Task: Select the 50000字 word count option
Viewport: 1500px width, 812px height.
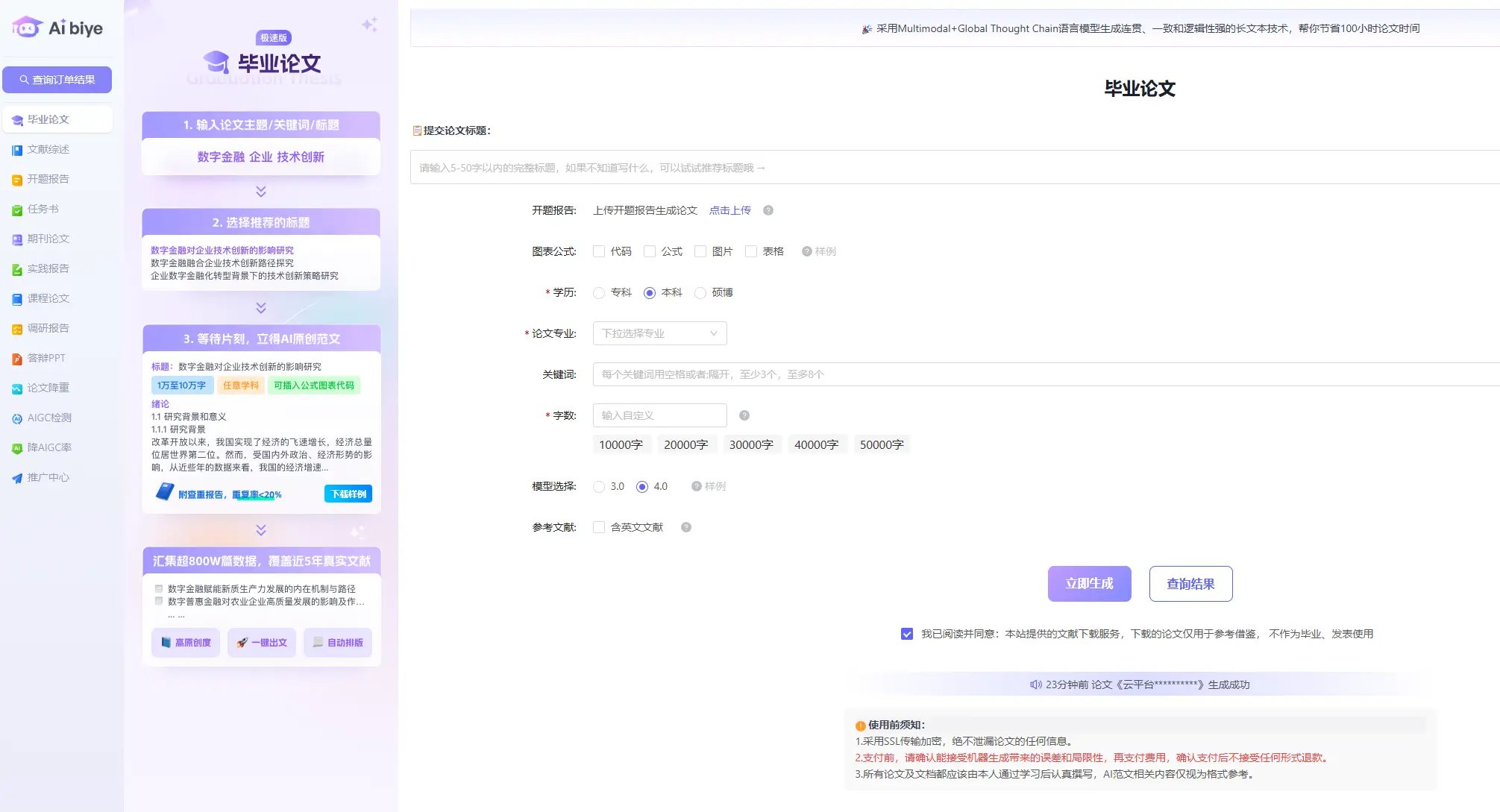Action: point(882,444)
